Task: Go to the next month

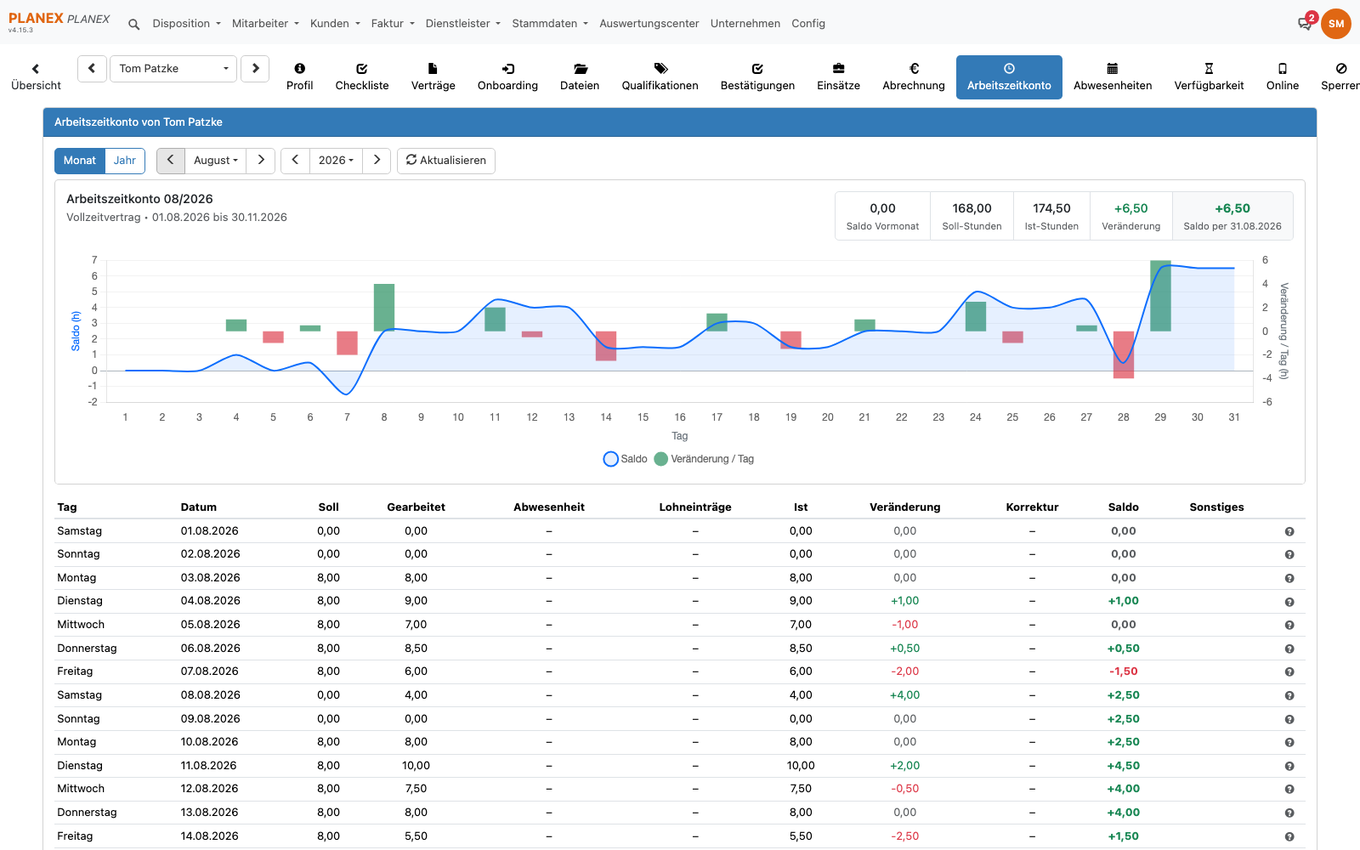Action: point(261,160)
